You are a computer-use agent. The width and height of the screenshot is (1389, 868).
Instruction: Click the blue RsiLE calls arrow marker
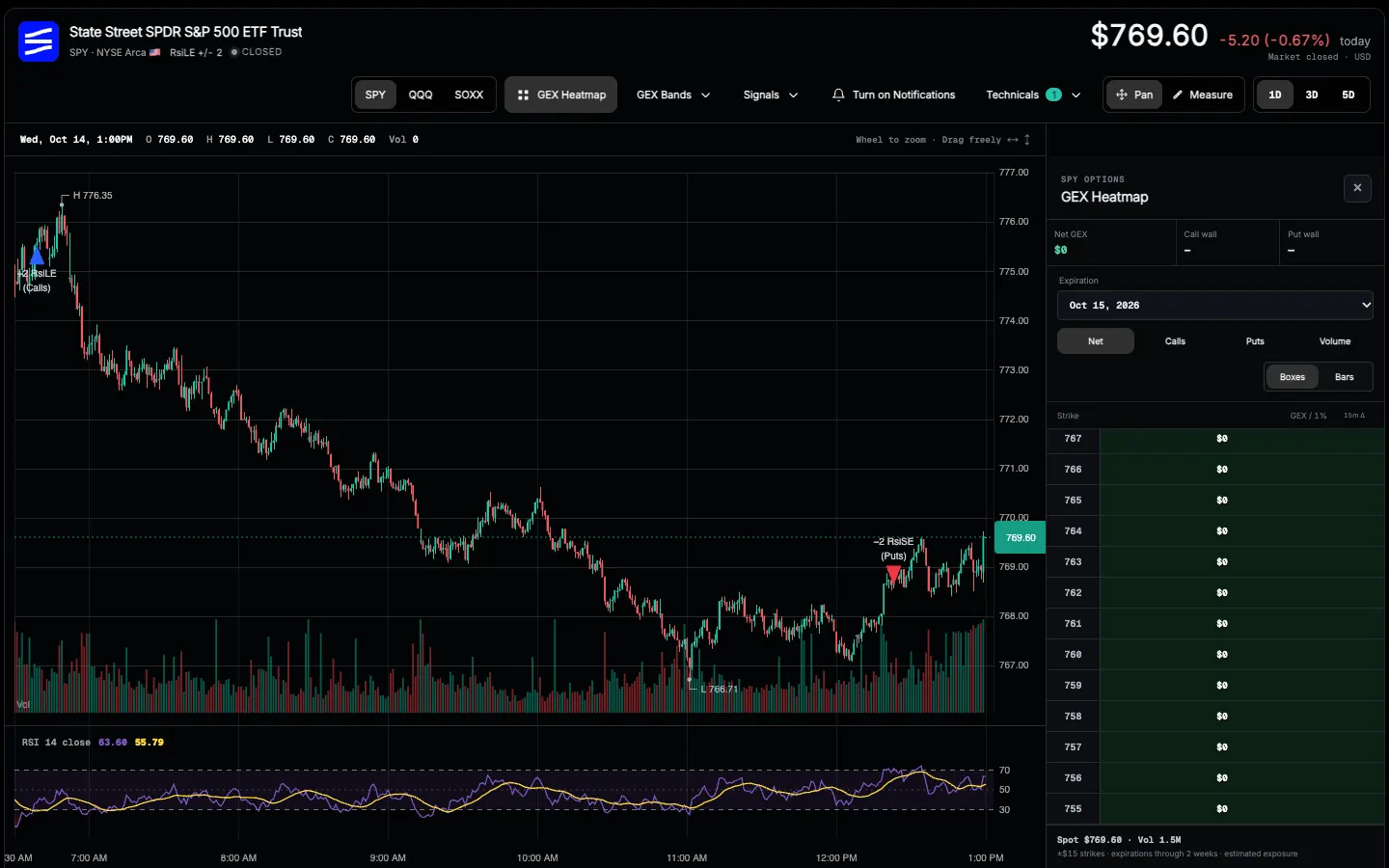[x=37, y=256]
